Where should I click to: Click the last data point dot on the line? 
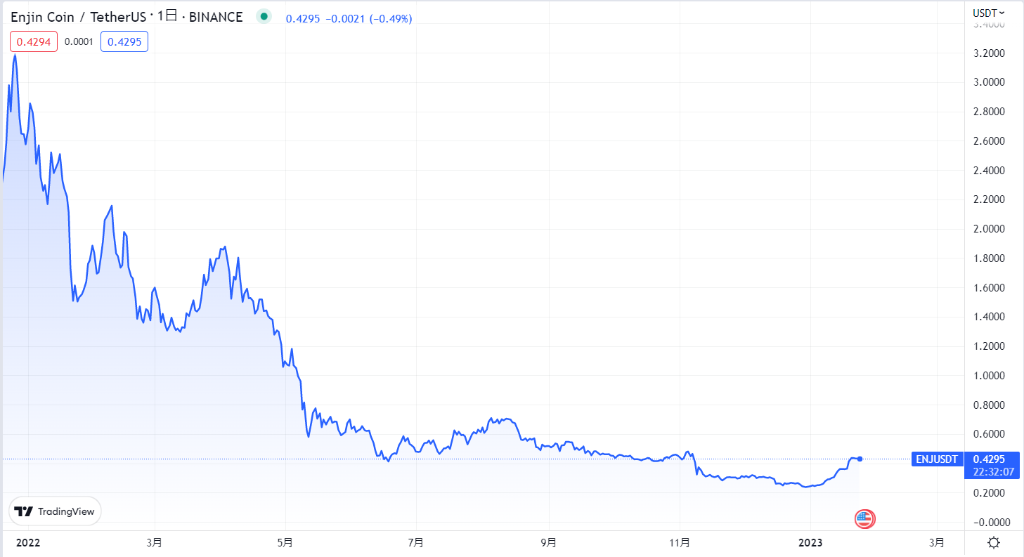860,459
